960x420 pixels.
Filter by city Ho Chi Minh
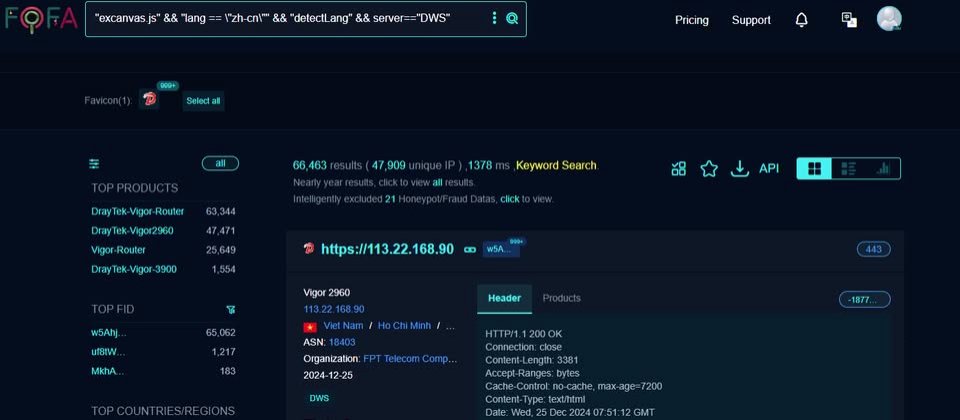pyautogui.click(x=404, y=326)
